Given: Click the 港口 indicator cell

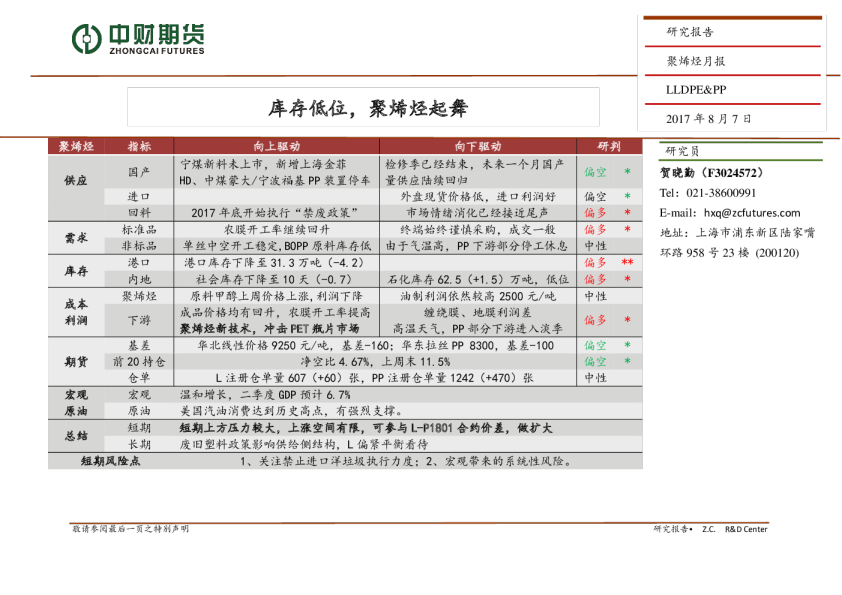Looking at the screenshot, I should 139,263.
